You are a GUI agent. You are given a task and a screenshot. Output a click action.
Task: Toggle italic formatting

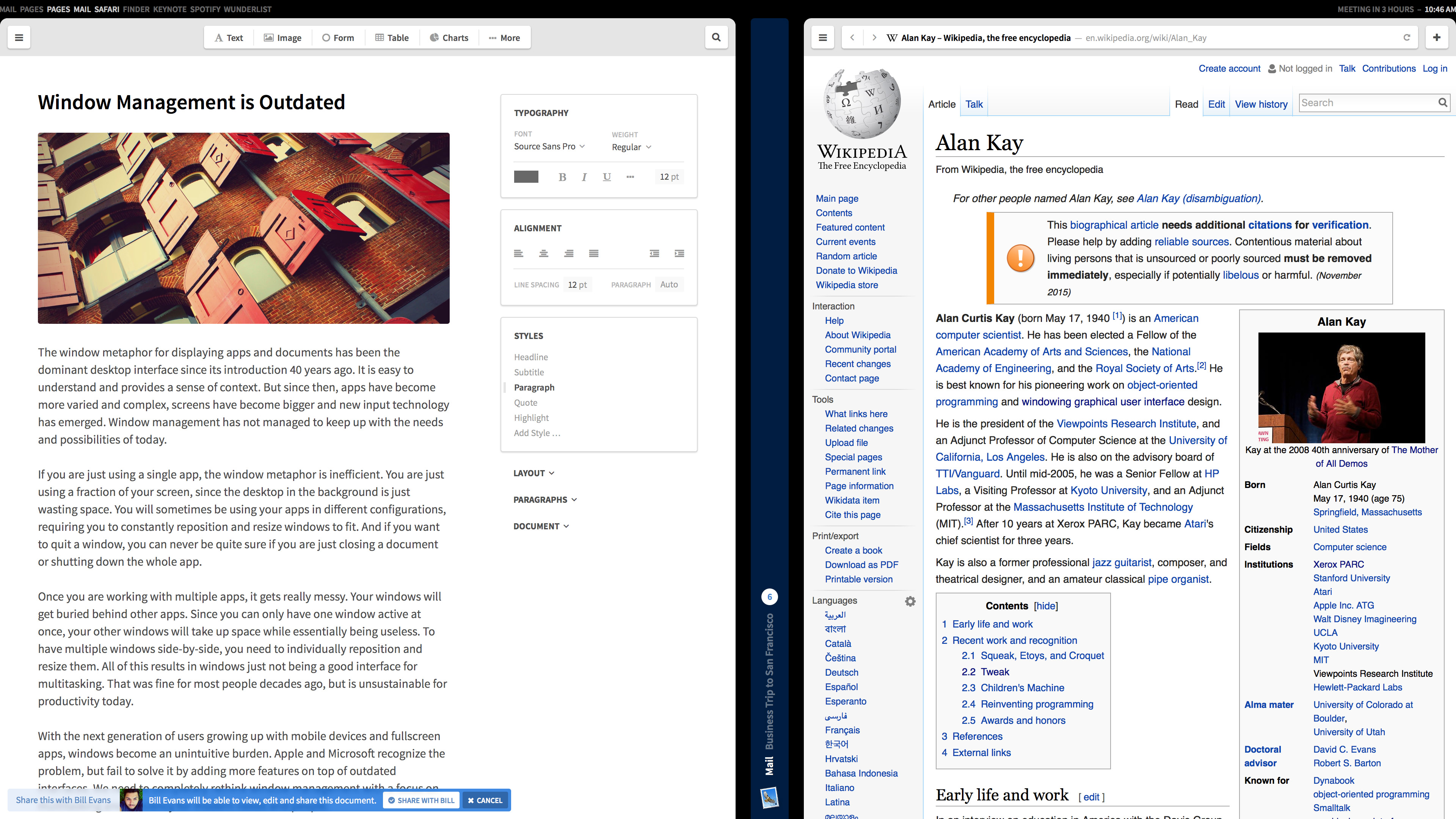[584, 177]
